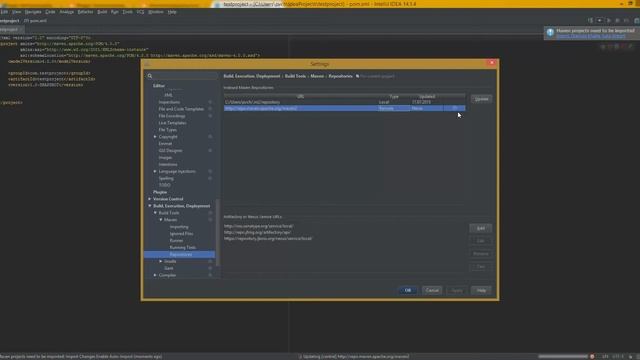This screenshot has height=360, width=640.
Task: Select File Types setting
Action: [x=168, y=130]
